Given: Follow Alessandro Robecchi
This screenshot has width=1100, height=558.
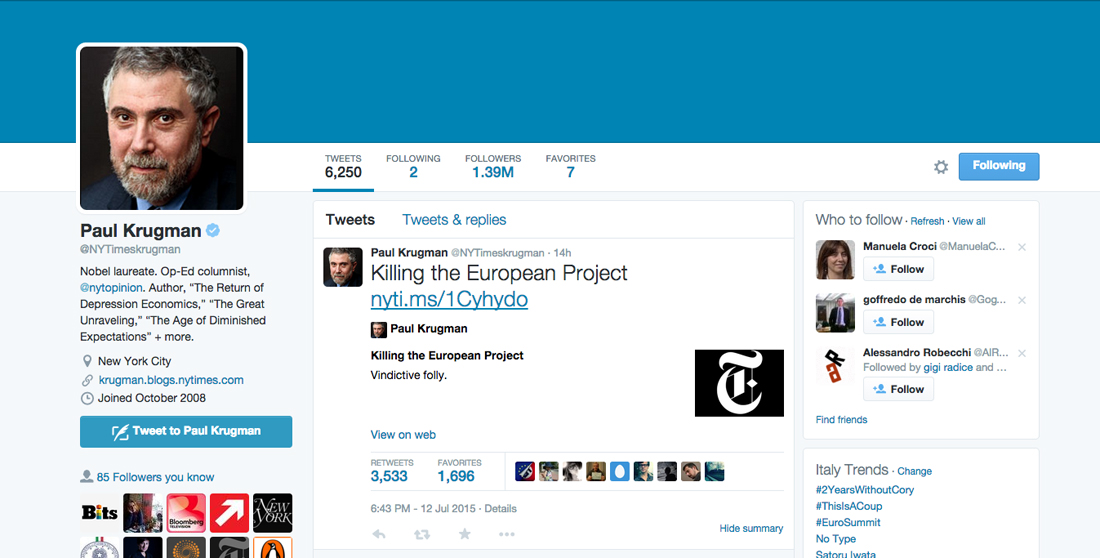Looking at the screenshot, I should pos(898,389).
